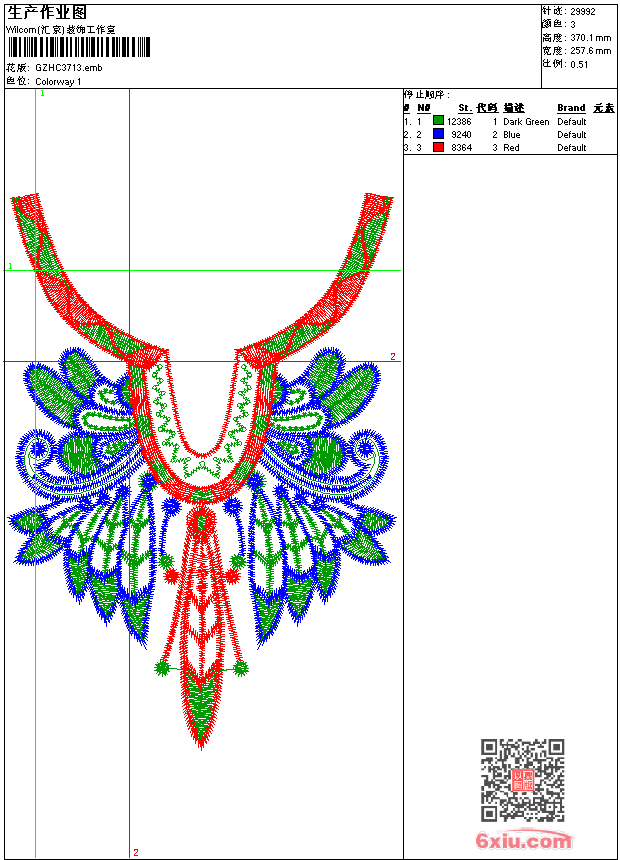620x860 pixels.
Task: Click the Blue thread color swatch
Action: (x=438, y=135)
